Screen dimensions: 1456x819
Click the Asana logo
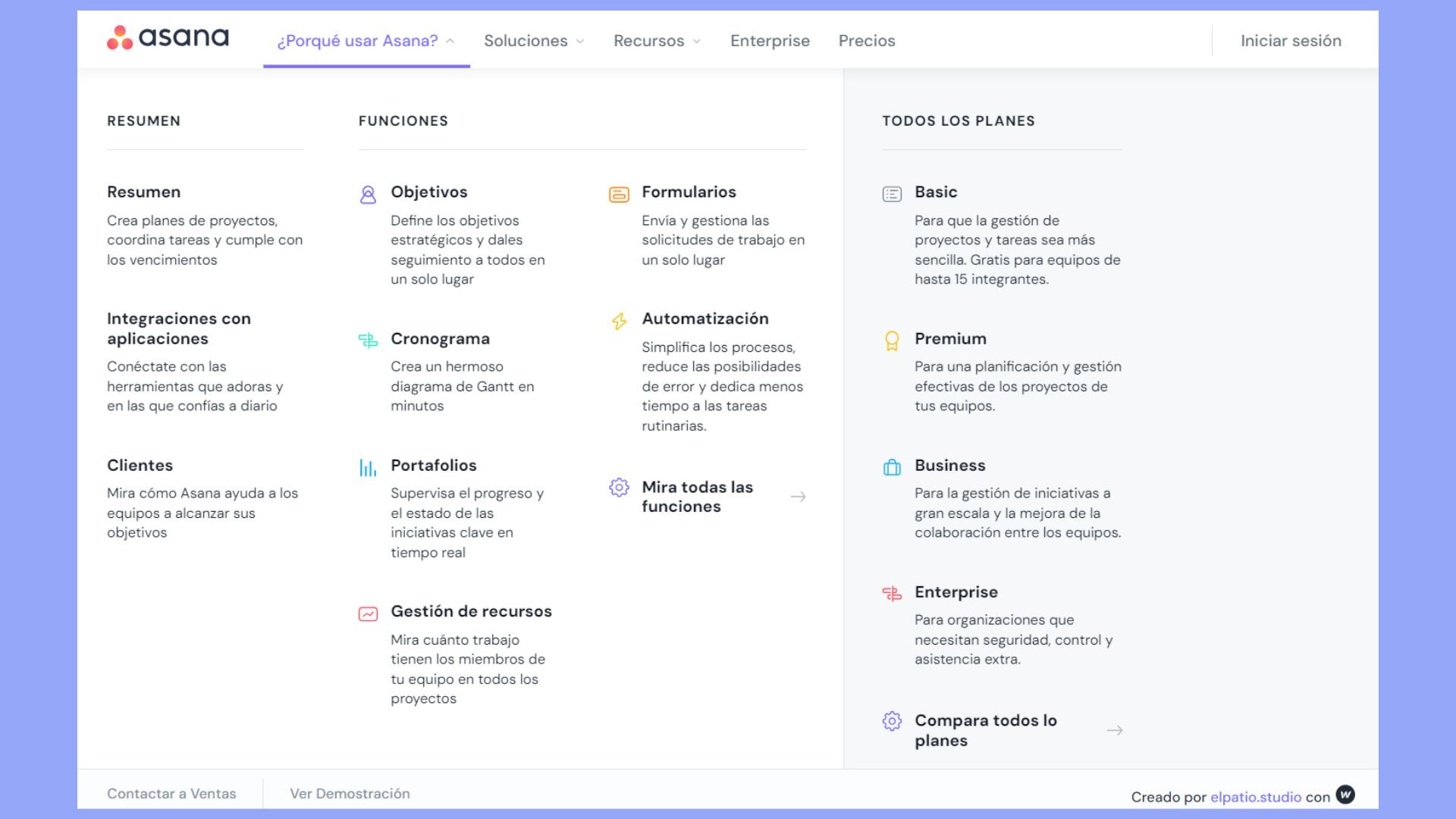(x=168, y=37)
